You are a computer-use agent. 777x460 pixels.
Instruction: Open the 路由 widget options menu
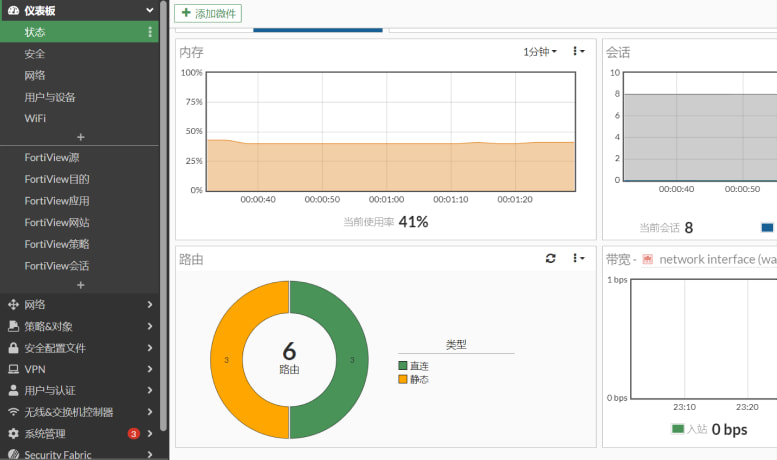tap(578, 258)
